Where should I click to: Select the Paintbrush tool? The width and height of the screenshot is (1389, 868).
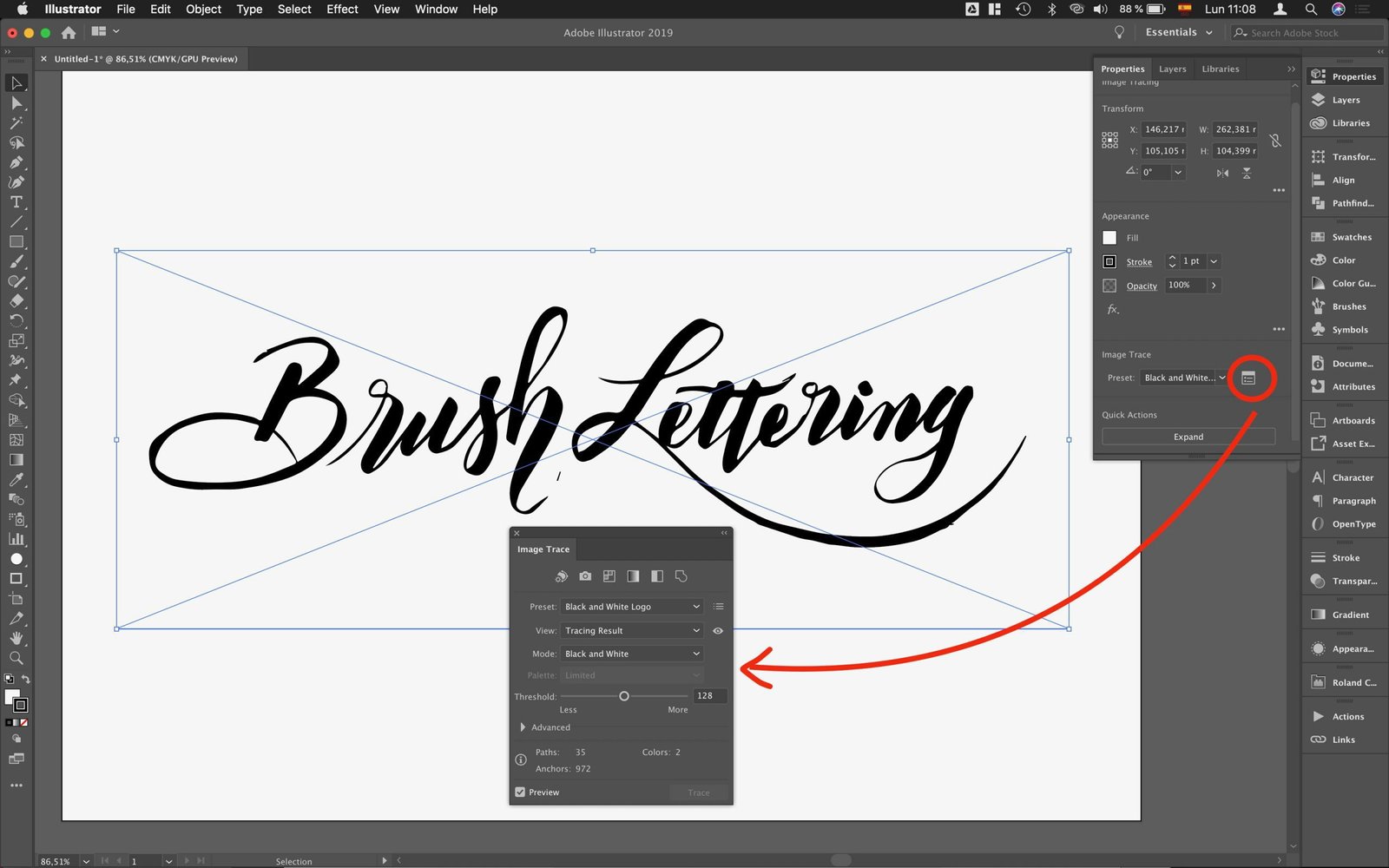pyautogui.click(x=16, y=261)
